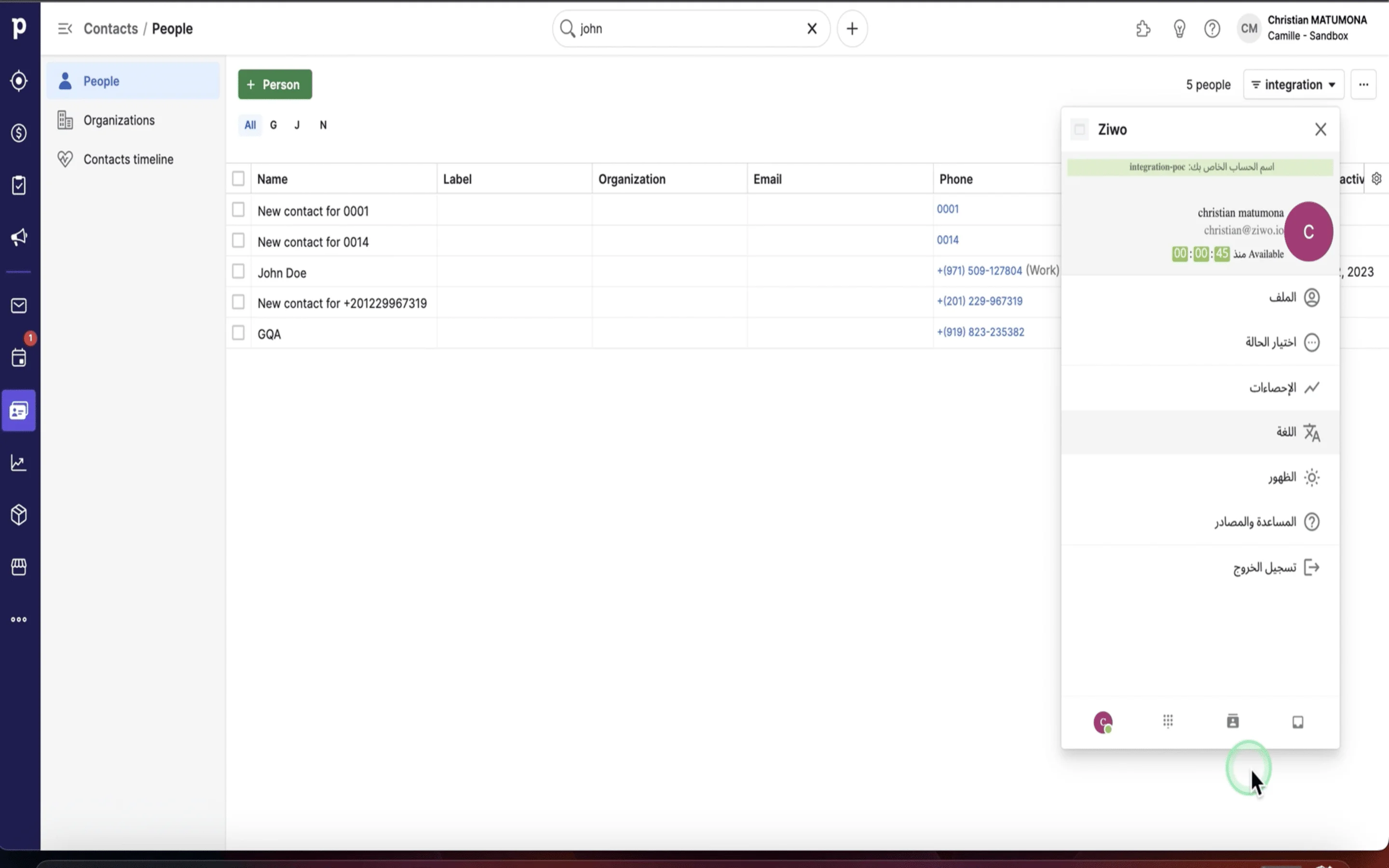Click تسجيل الخروج logout menu item
The height and width of the screenshot is (868, 1389).
coord(1265,567)
